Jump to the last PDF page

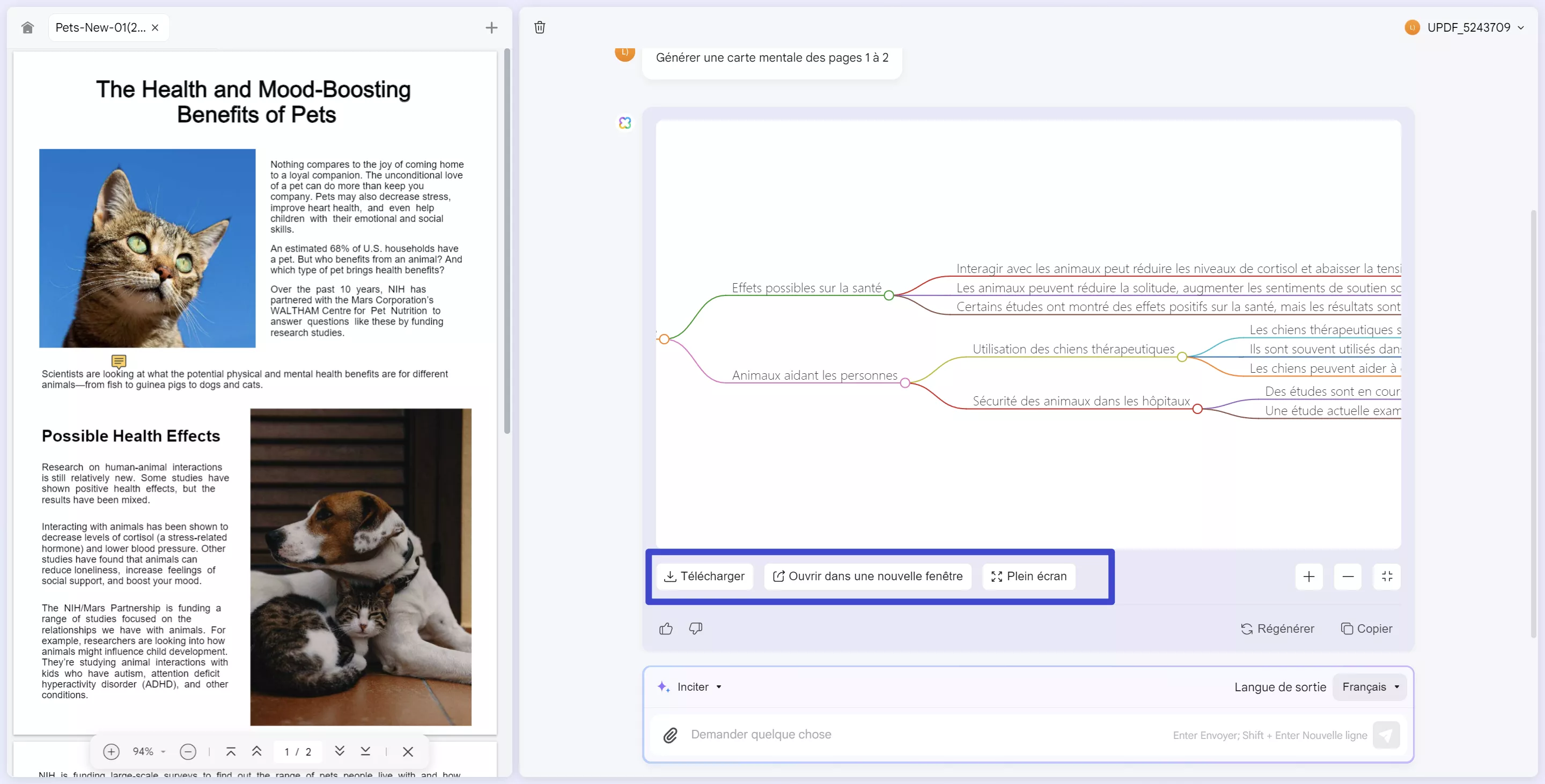pyautogui.click(x=365, y=752)
